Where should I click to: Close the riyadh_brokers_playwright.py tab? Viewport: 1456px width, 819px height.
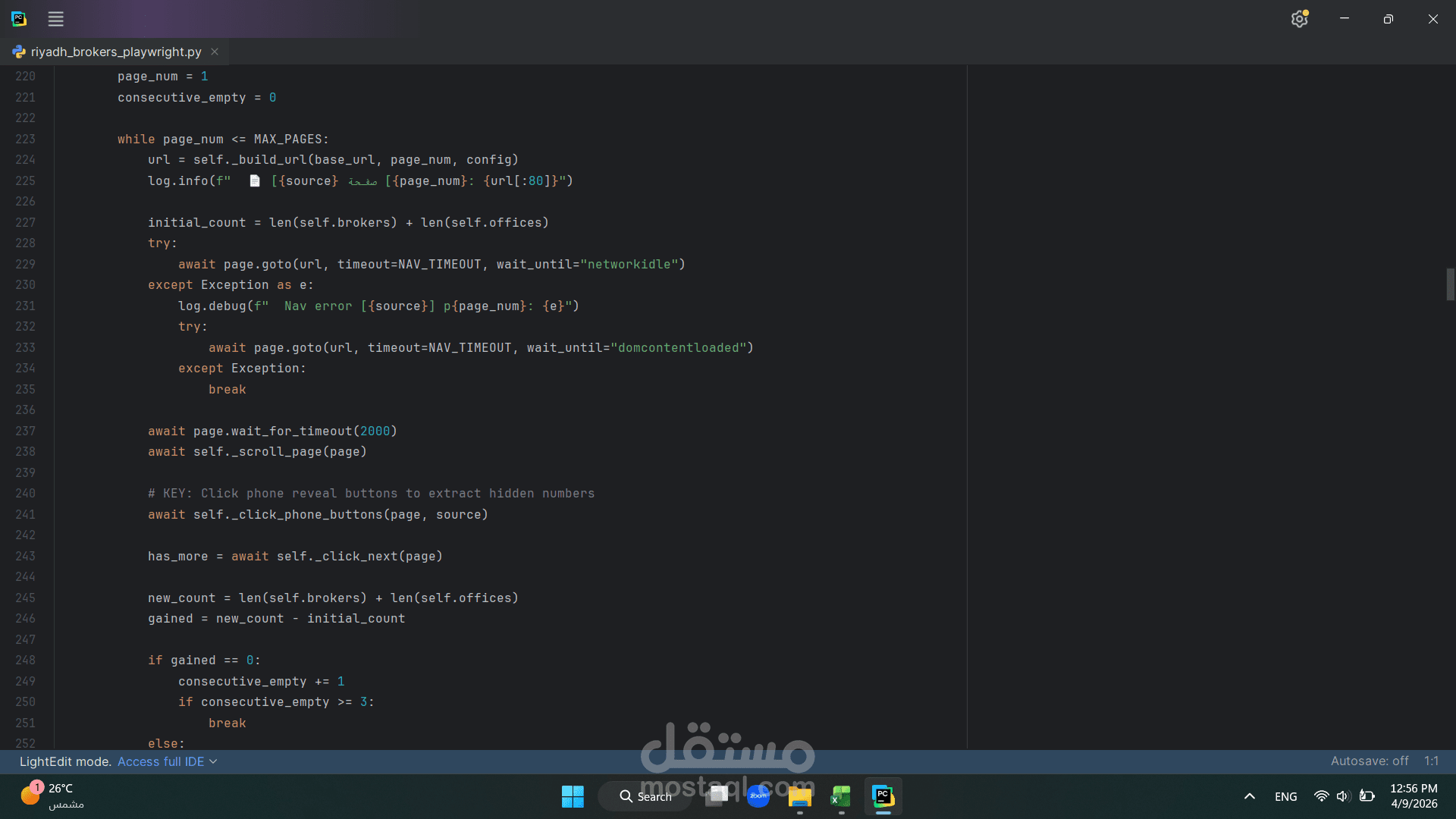tap(215, 52)
